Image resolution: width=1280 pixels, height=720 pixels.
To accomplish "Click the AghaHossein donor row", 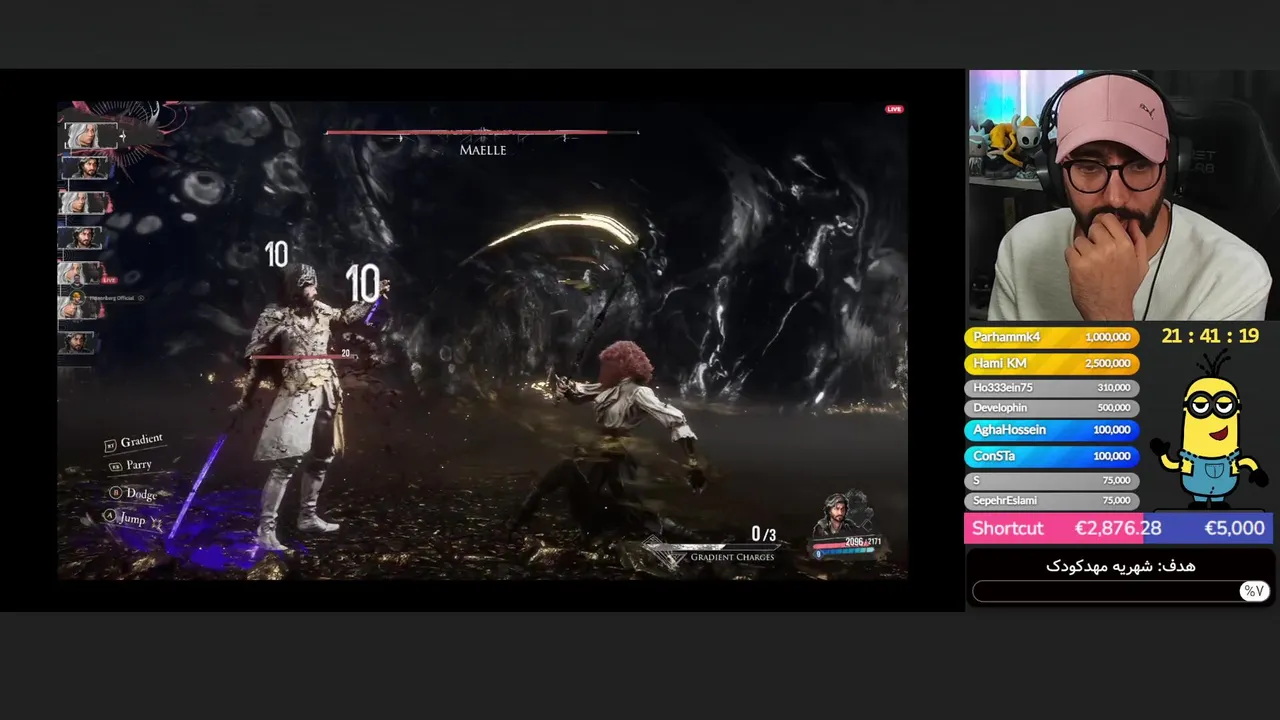I will pos(1051,430).
